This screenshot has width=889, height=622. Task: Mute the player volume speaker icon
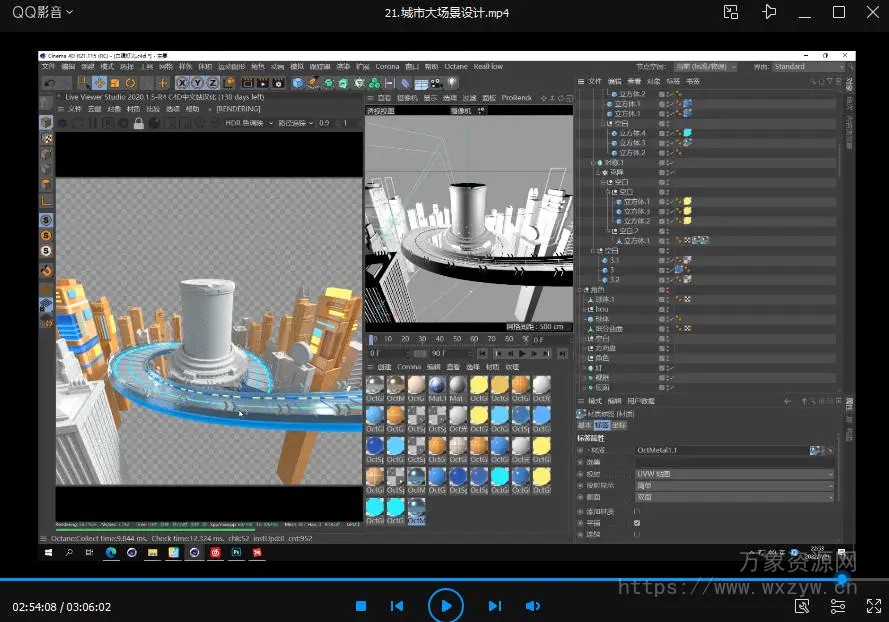point(532,606)
